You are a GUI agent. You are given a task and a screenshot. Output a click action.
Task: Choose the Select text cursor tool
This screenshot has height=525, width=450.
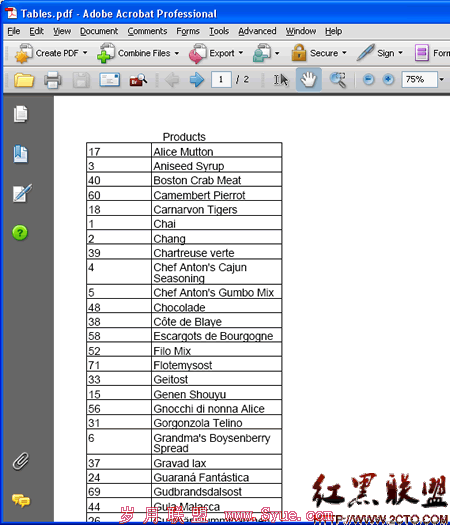pos(281,80)
